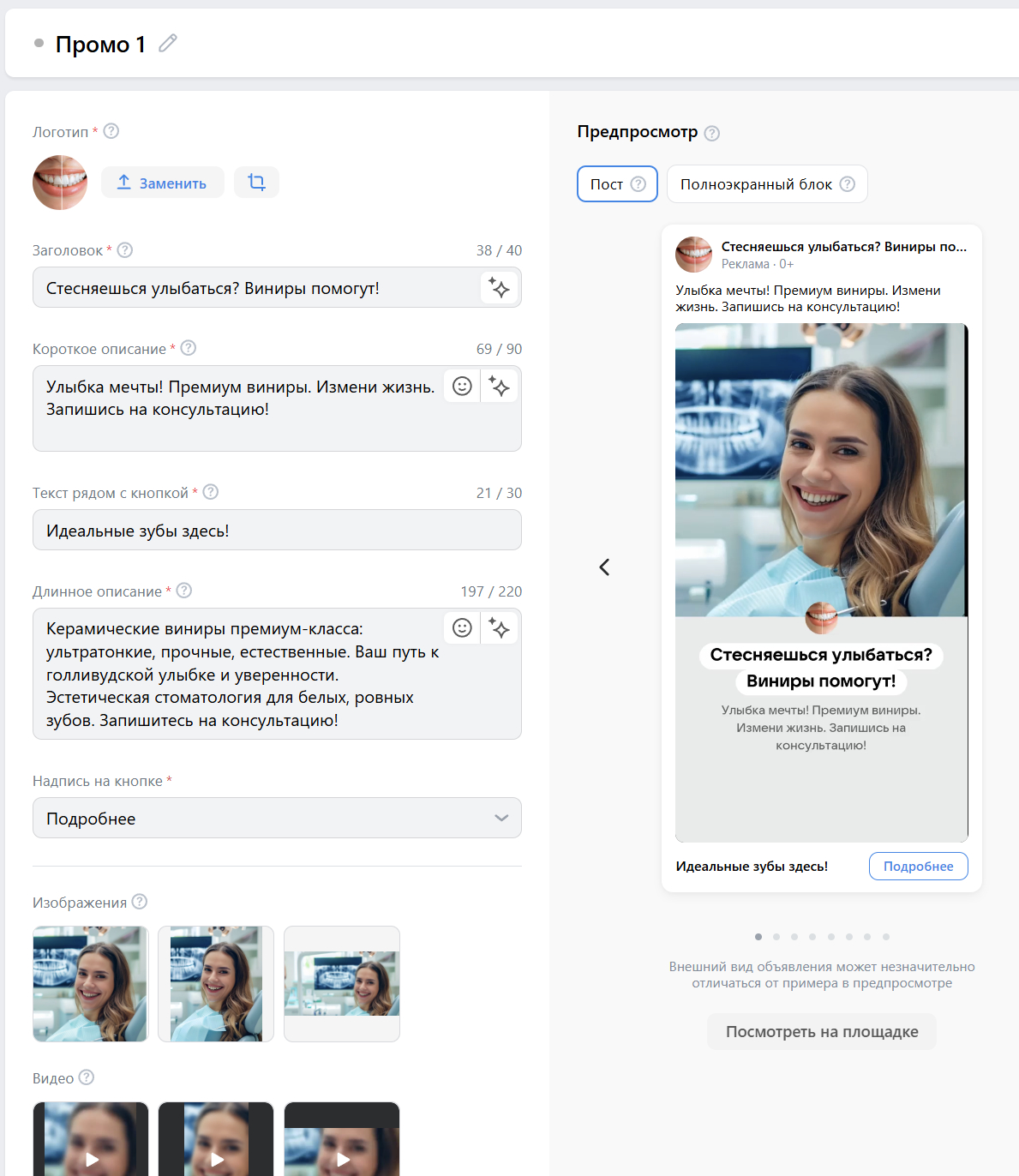
Task: Open emoji picker in Короткое описание field
Action: (x=462, y=387)
